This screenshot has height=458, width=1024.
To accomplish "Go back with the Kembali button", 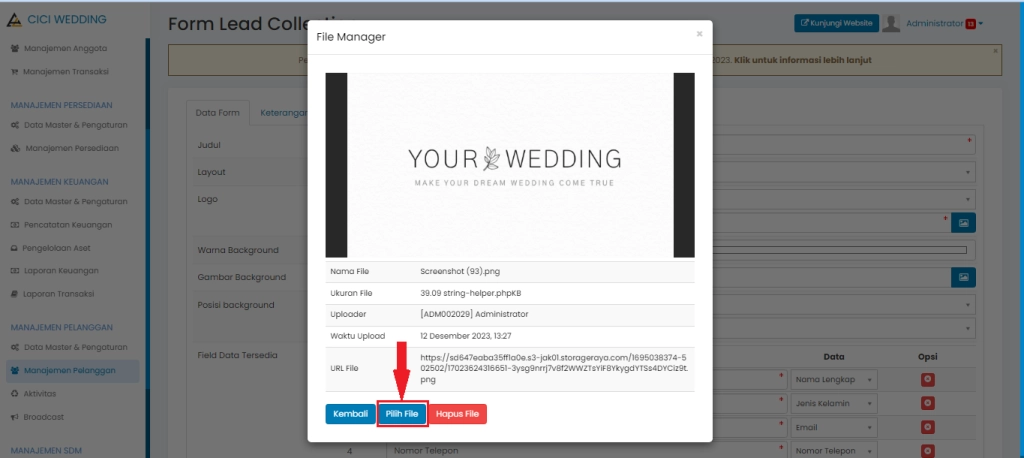I will [x=350, y=414].
